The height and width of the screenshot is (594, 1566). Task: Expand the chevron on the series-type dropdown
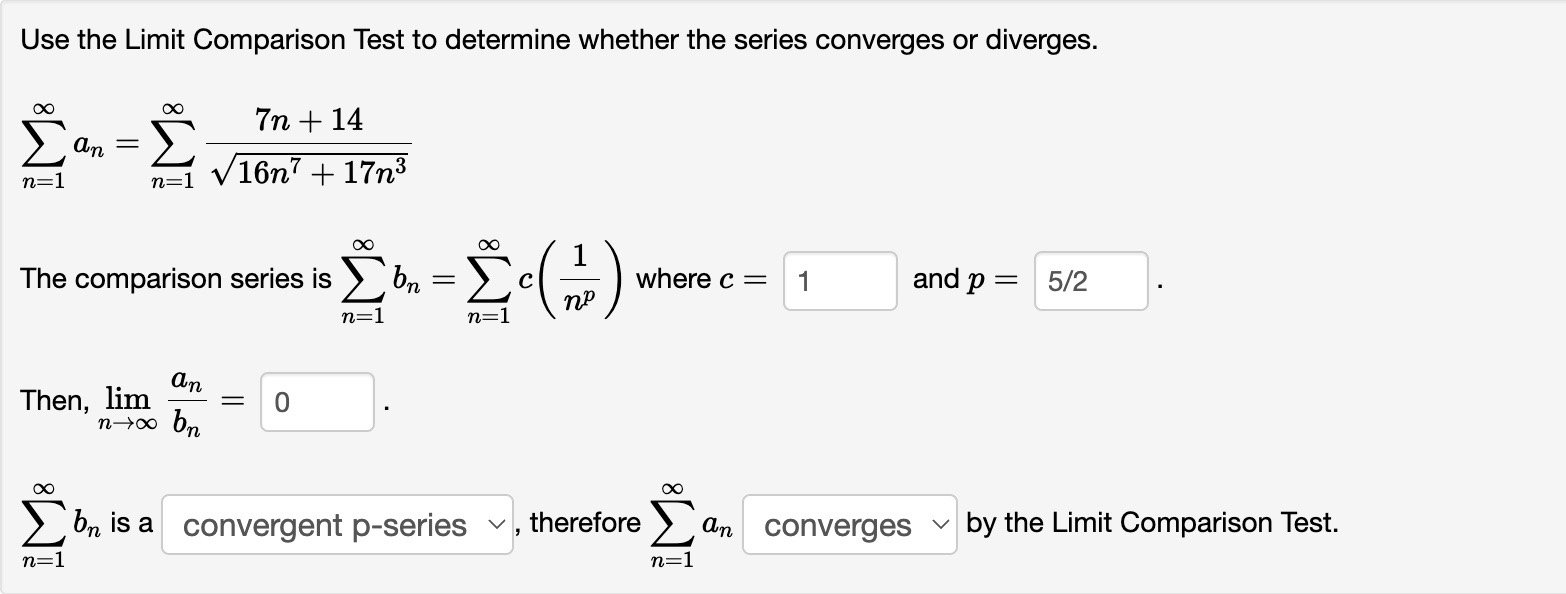click(x=497, y=523)
